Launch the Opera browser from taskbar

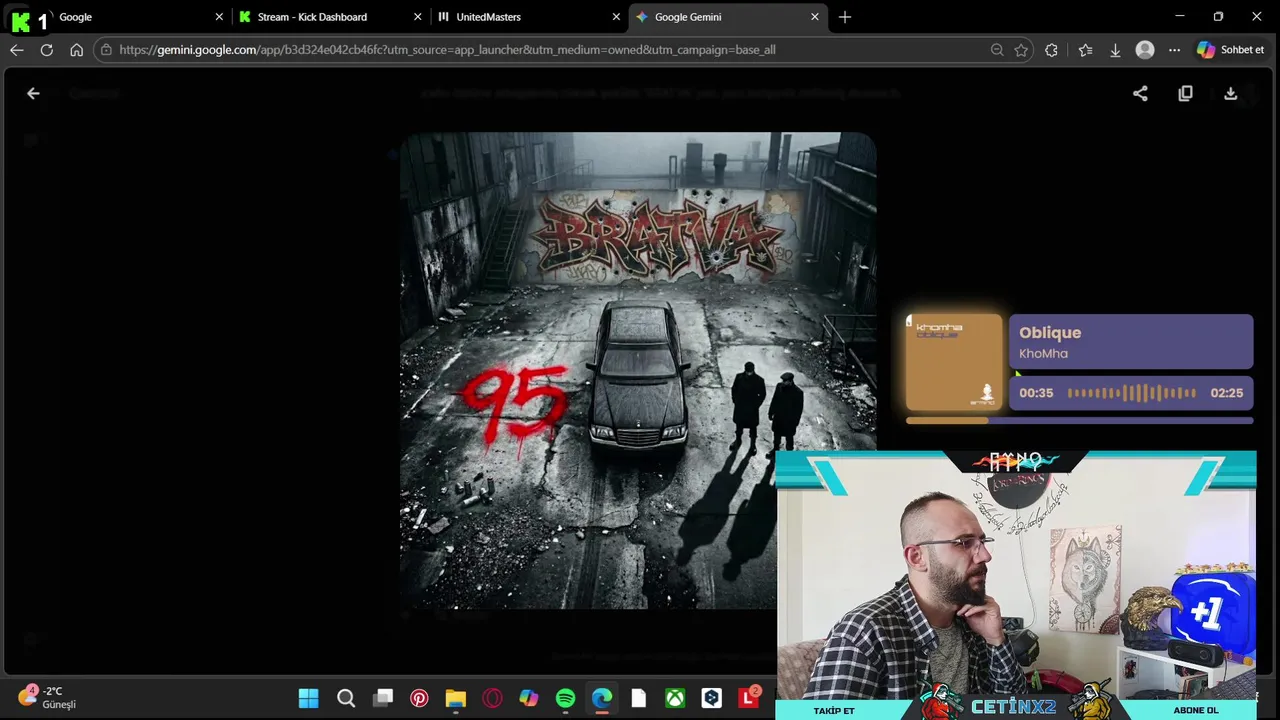(x=492, y=698)
